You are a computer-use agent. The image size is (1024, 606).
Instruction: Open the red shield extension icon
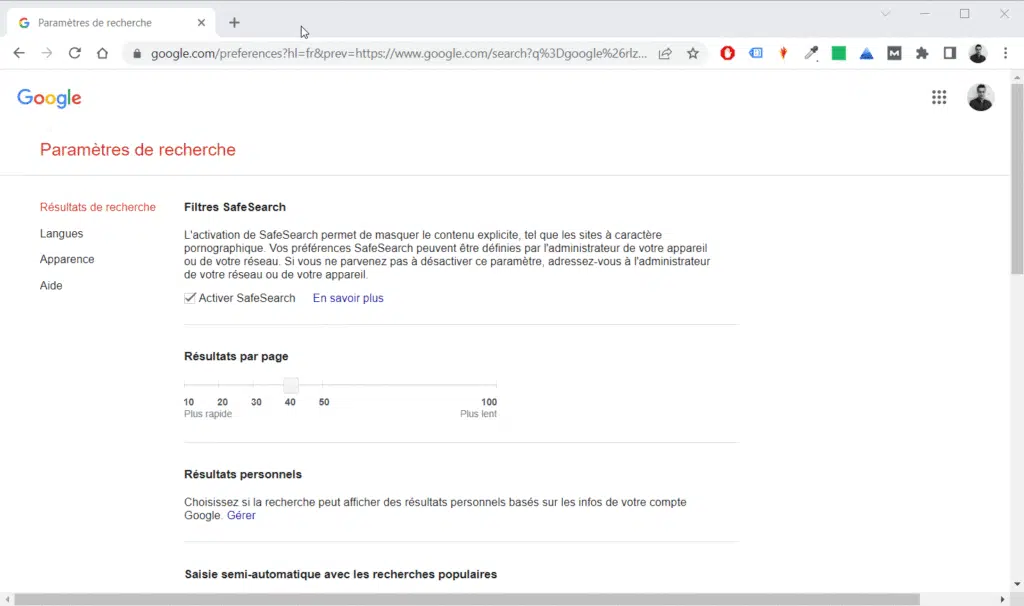[728, 54]
